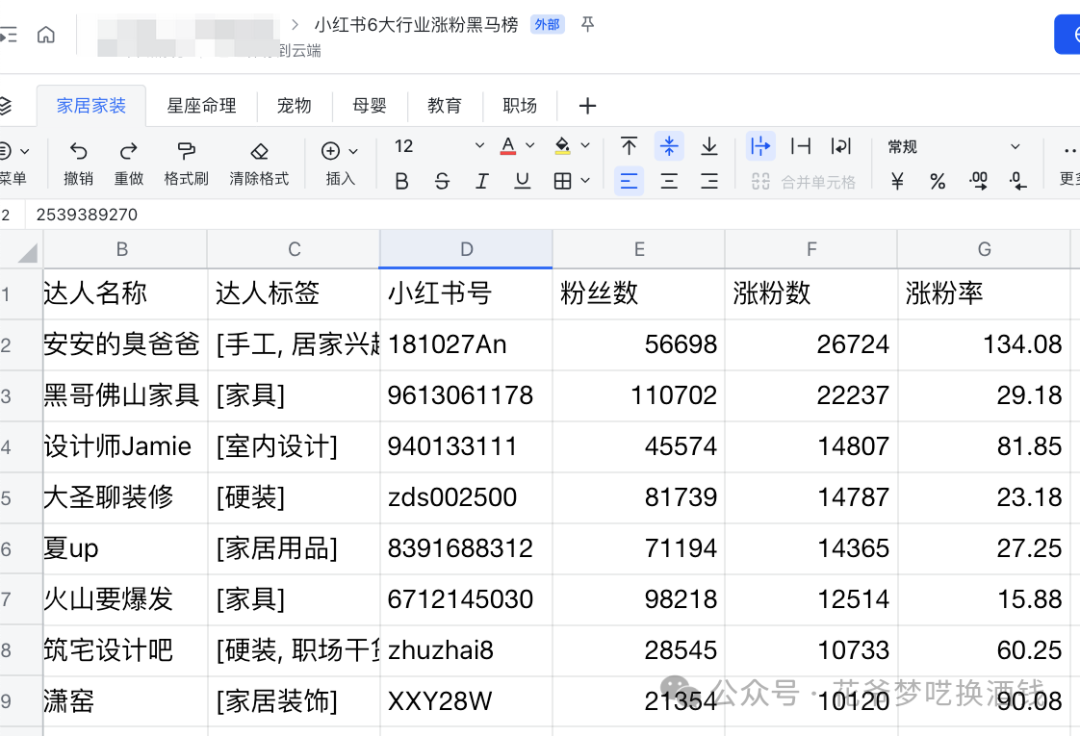Viewport: 1080px width, 736px height.
Task: Select cell with 黑哥佛山家具
Action: (x=125, y=396)
